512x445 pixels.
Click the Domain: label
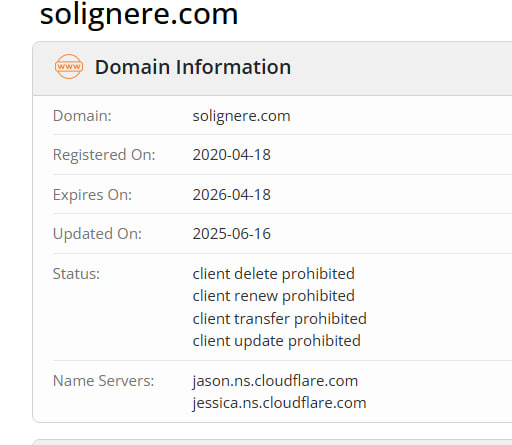point(82,116)
